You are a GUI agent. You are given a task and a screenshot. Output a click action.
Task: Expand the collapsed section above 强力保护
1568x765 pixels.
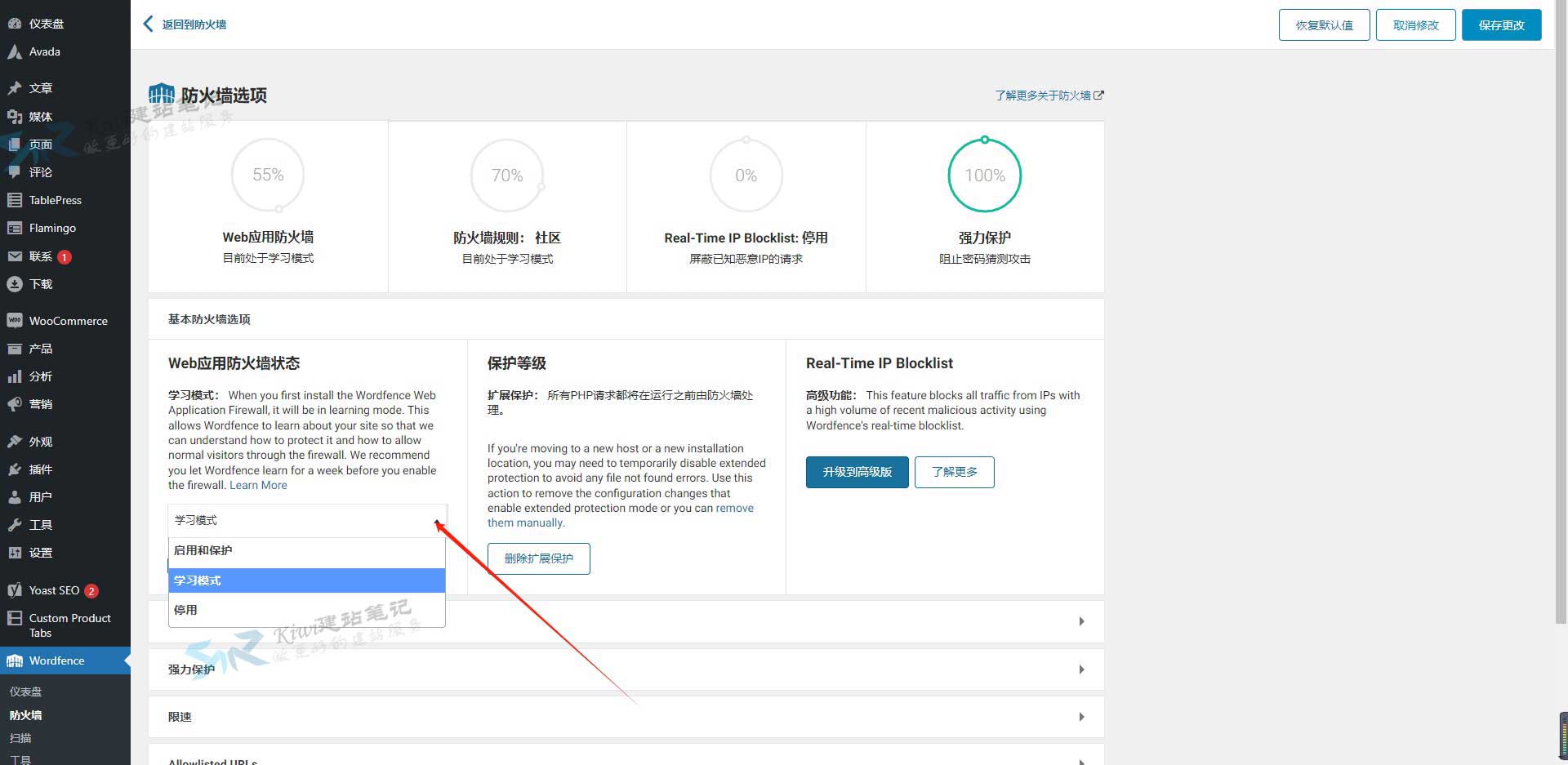click(x=1081, y=621)
